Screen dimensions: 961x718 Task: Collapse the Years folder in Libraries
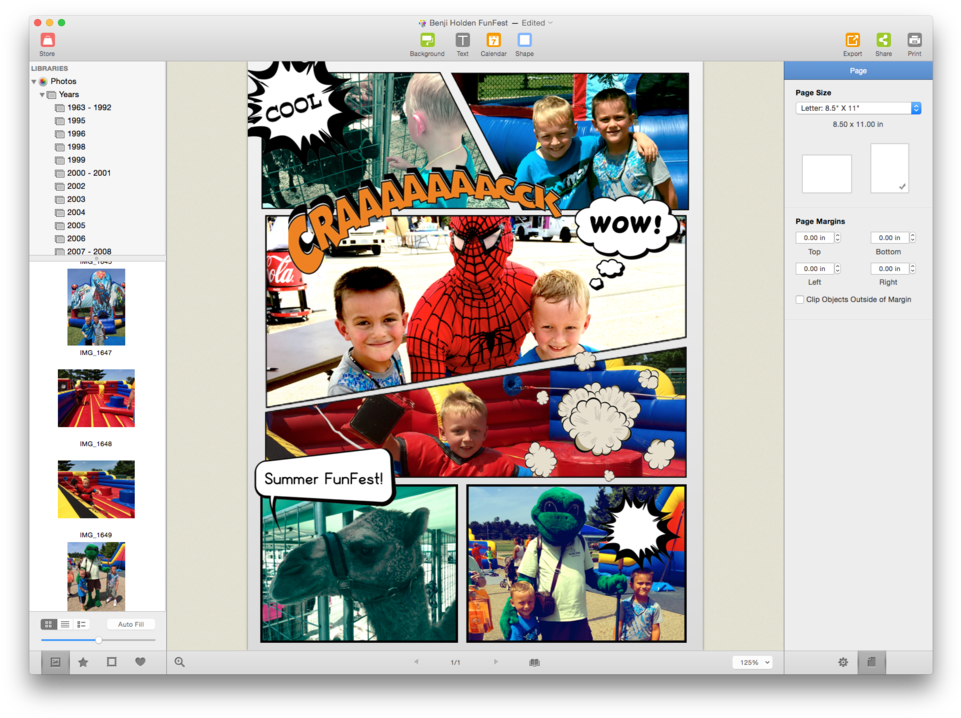(42, 94)
